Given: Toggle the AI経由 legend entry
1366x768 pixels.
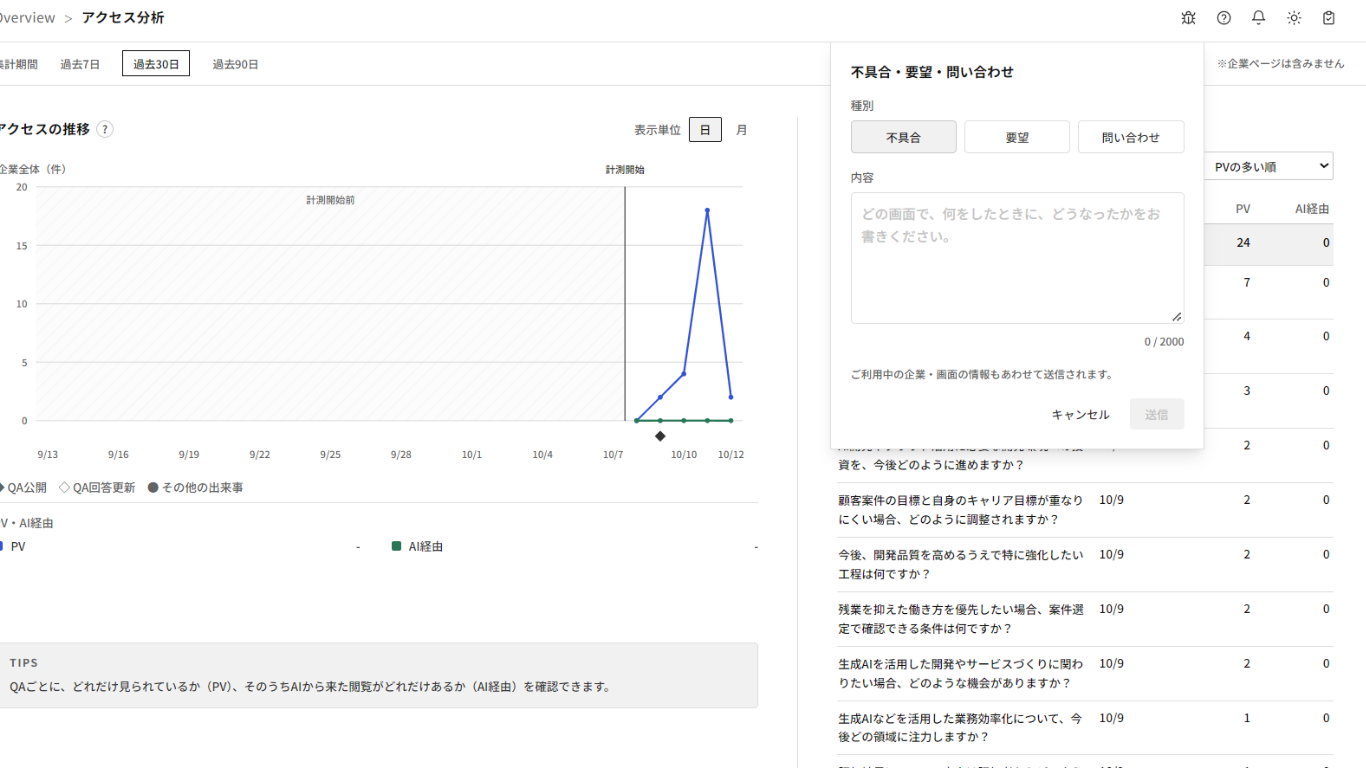Looking at the screenshot, I should point(417,546).
